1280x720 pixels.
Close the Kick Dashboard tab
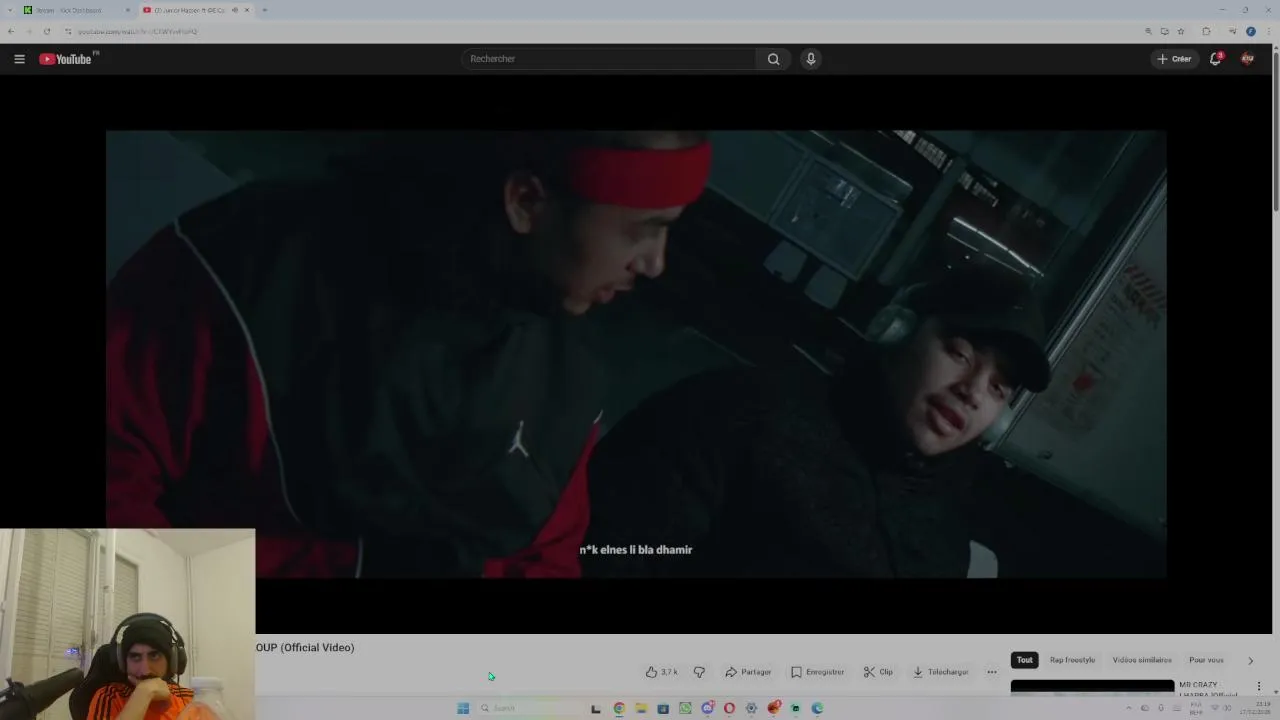[128, 10]
